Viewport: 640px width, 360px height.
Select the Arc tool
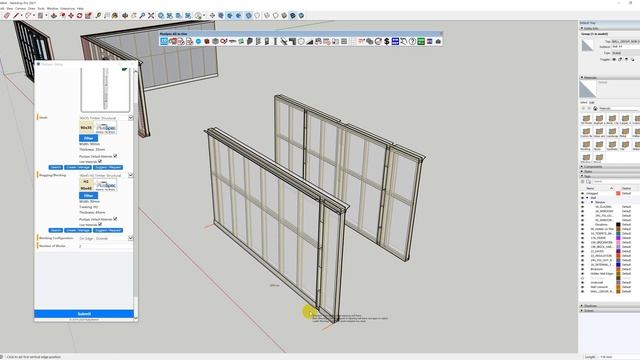[x=28, y=16]
